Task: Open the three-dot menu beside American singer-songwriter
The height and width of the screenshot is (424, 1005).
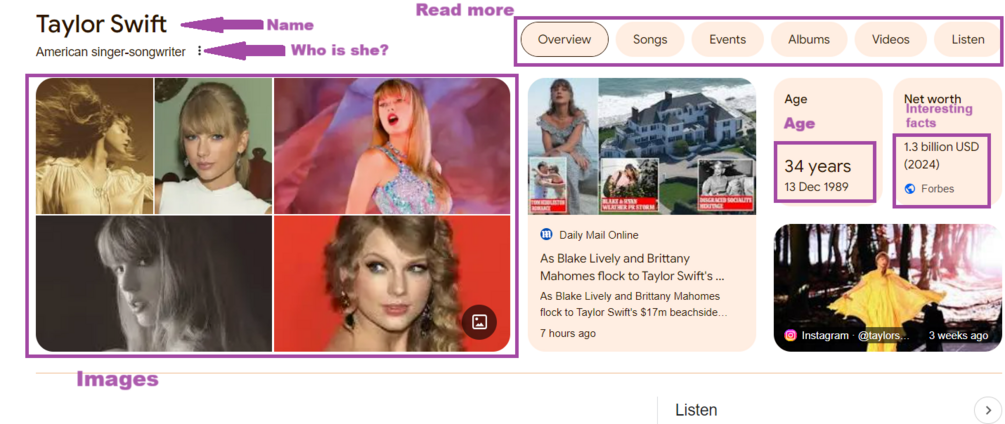Action: tap(199, 51)
